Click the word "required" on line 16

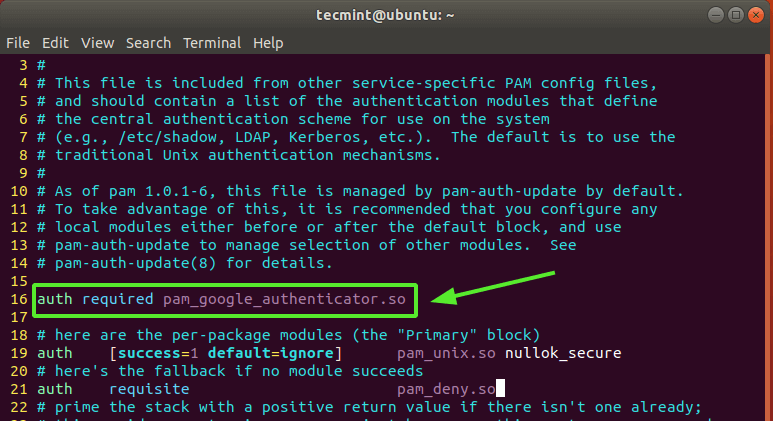tap(117, 300)
